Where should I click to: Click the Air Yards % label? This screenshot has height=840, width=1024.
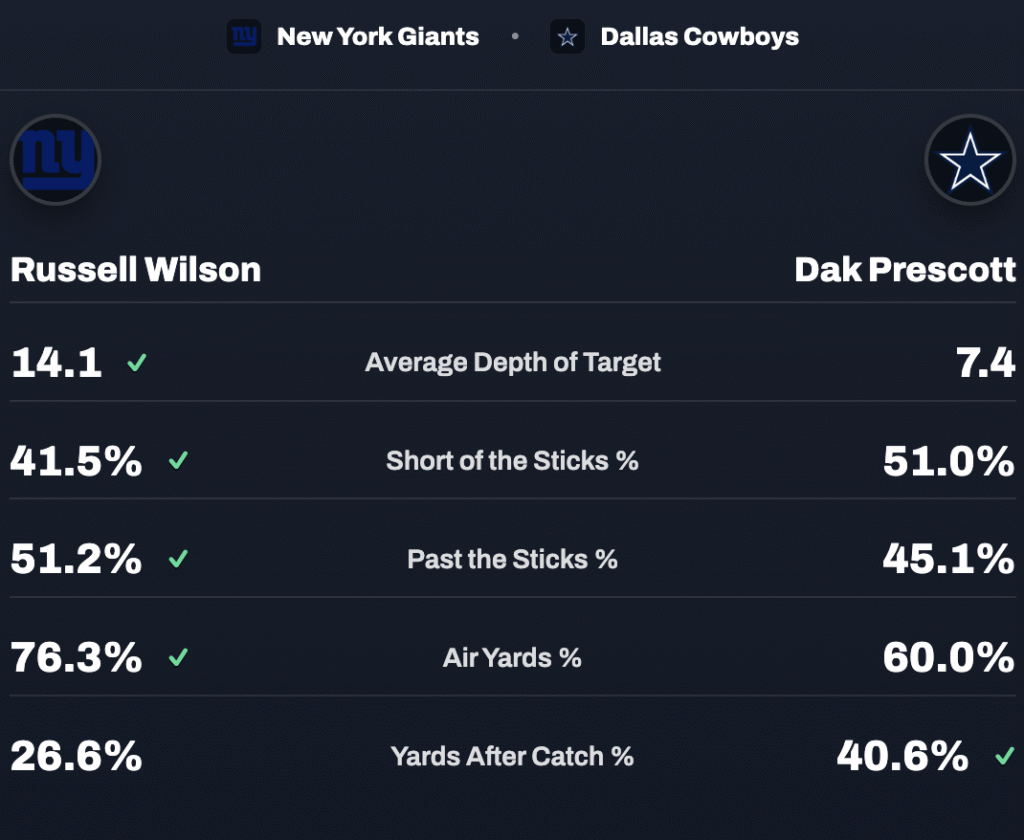point(512,657)
